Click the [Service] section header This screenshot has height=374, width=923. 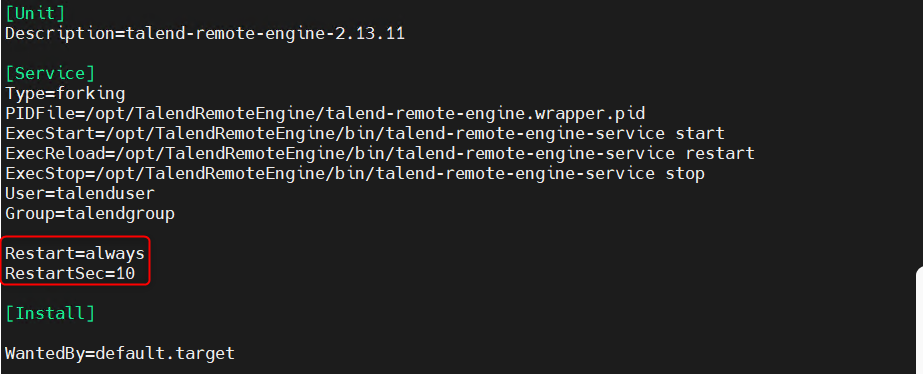click(x=50, y=73)
